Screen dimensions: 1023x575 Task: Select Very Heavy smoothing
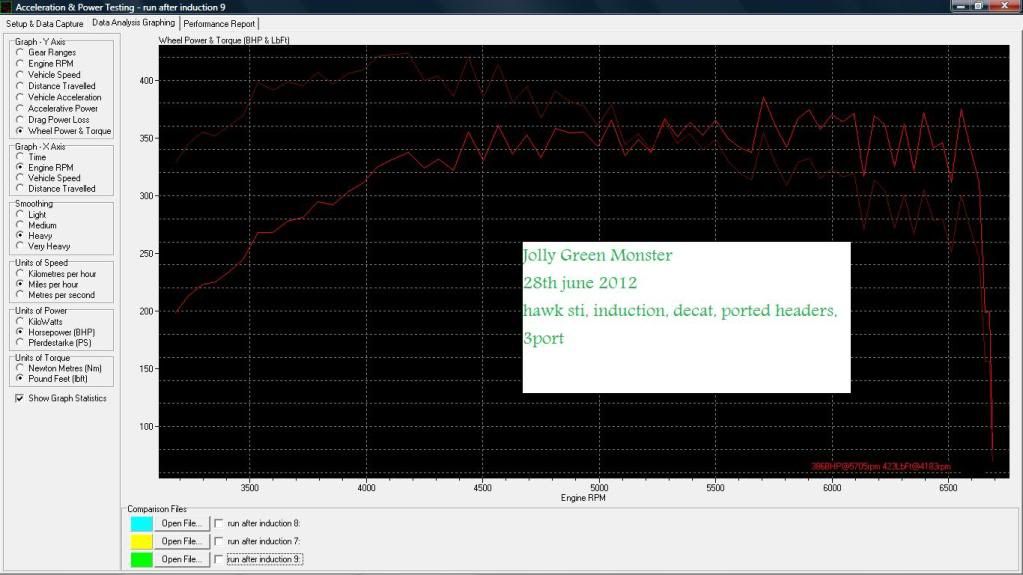tap(20, 245)
